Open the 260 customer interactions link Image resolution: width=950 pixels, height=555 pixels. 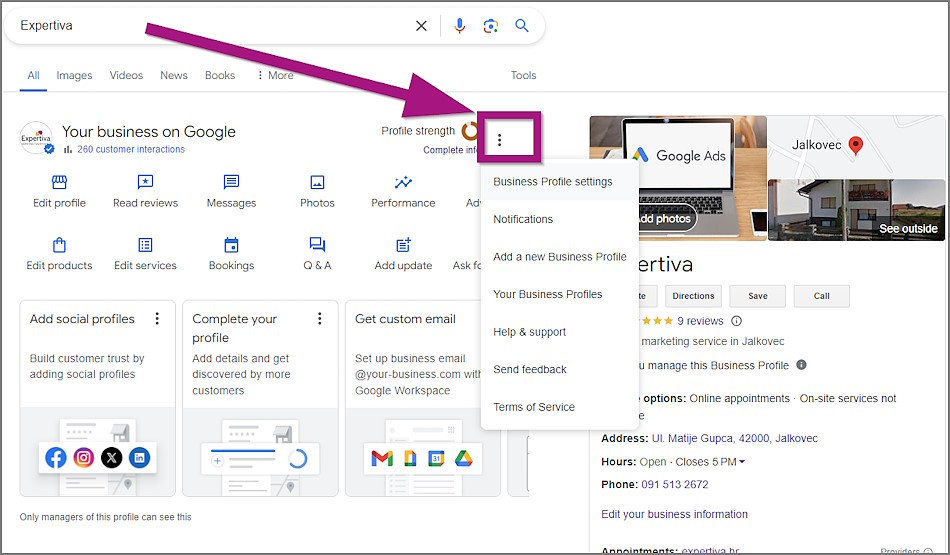tap(131, 149)
